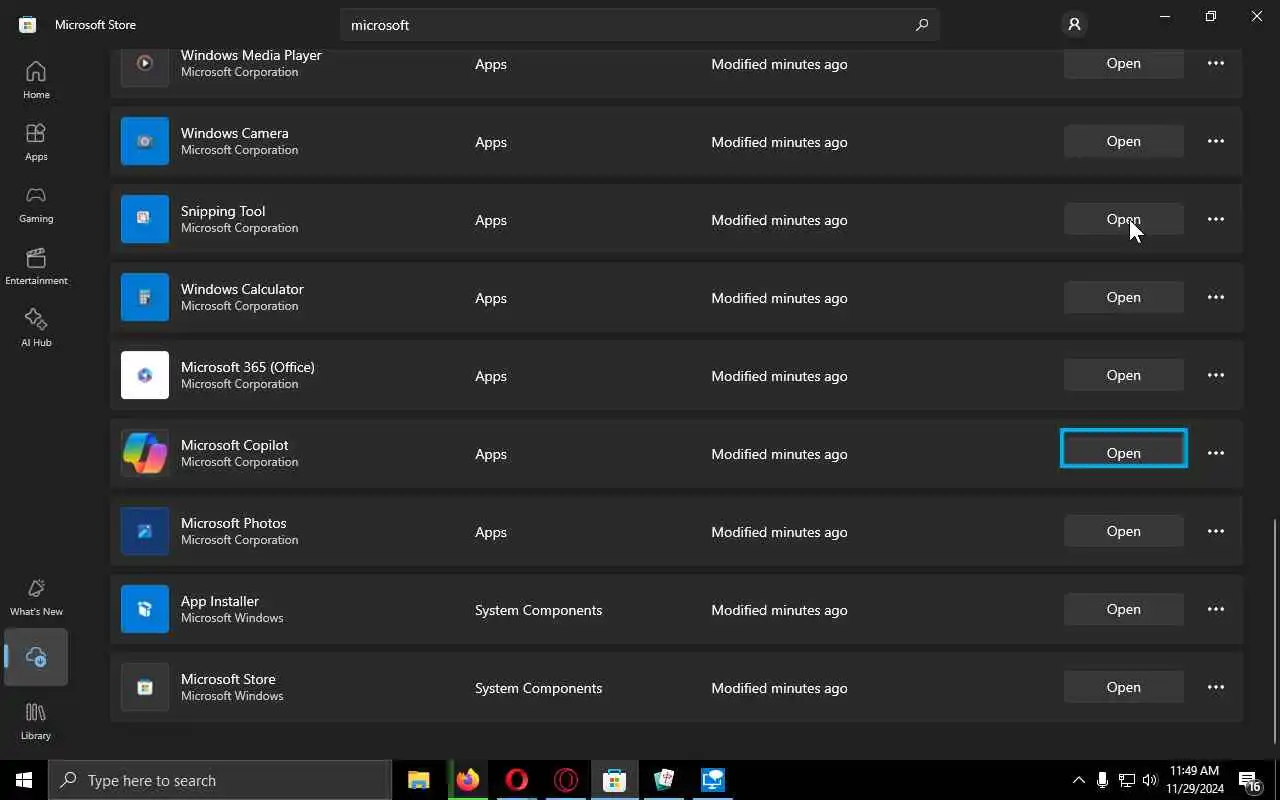1280x800 pixels.
Task: Open more options for Microsoft Copilot
Action: [x=1216, y=453]
